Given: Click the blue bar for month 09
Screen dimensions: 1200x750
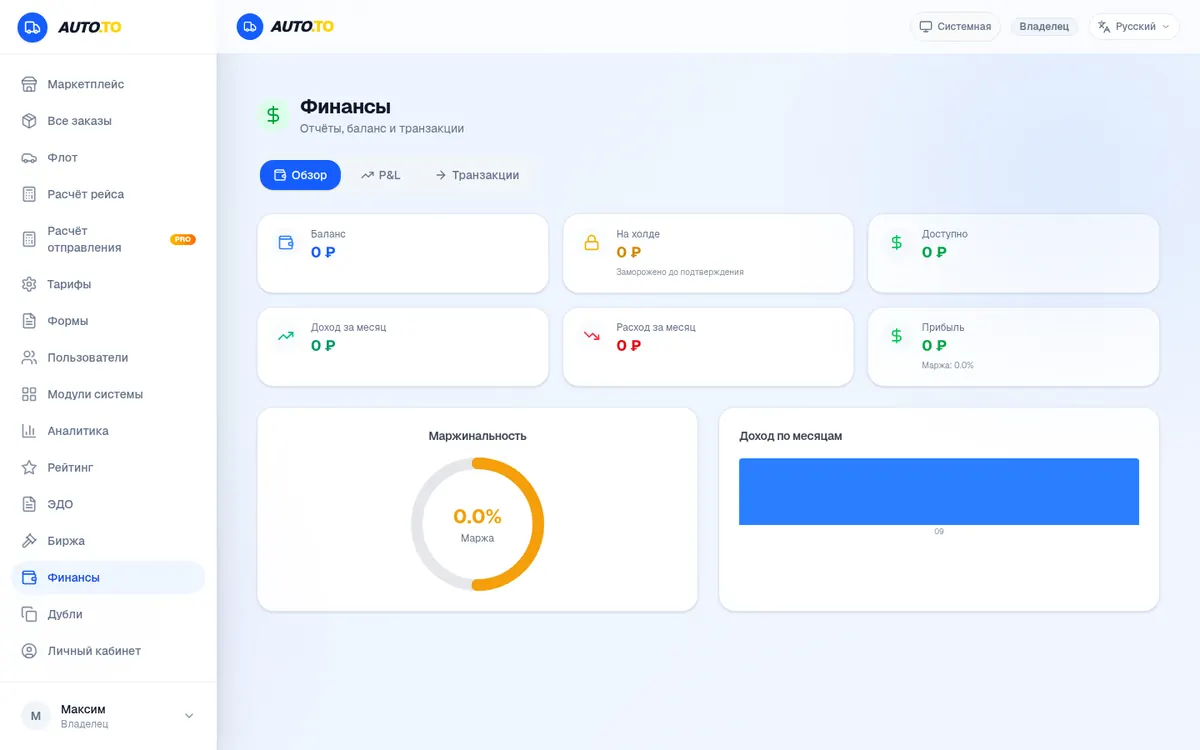Looking at the screenshot, I should [x=939, y=491].
